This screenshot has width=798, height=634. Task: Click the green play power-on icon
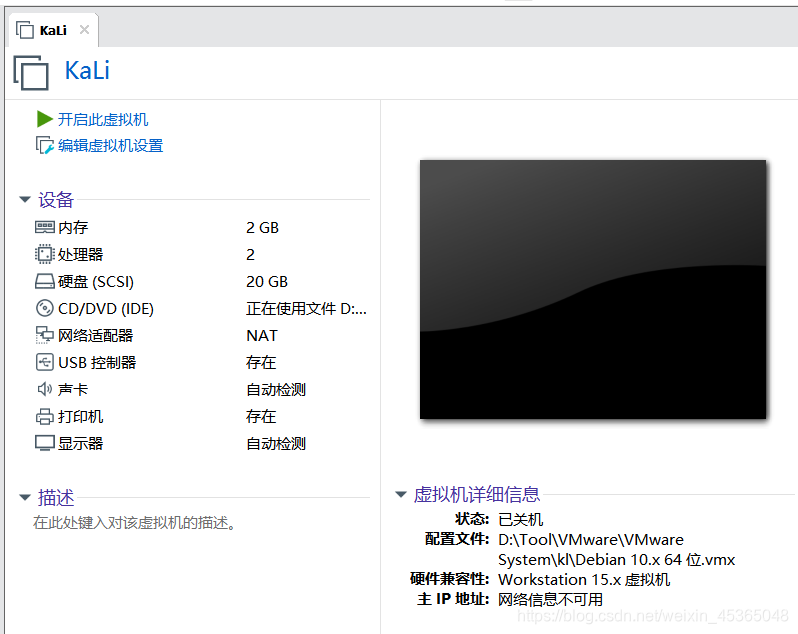[x=44, y=119]
